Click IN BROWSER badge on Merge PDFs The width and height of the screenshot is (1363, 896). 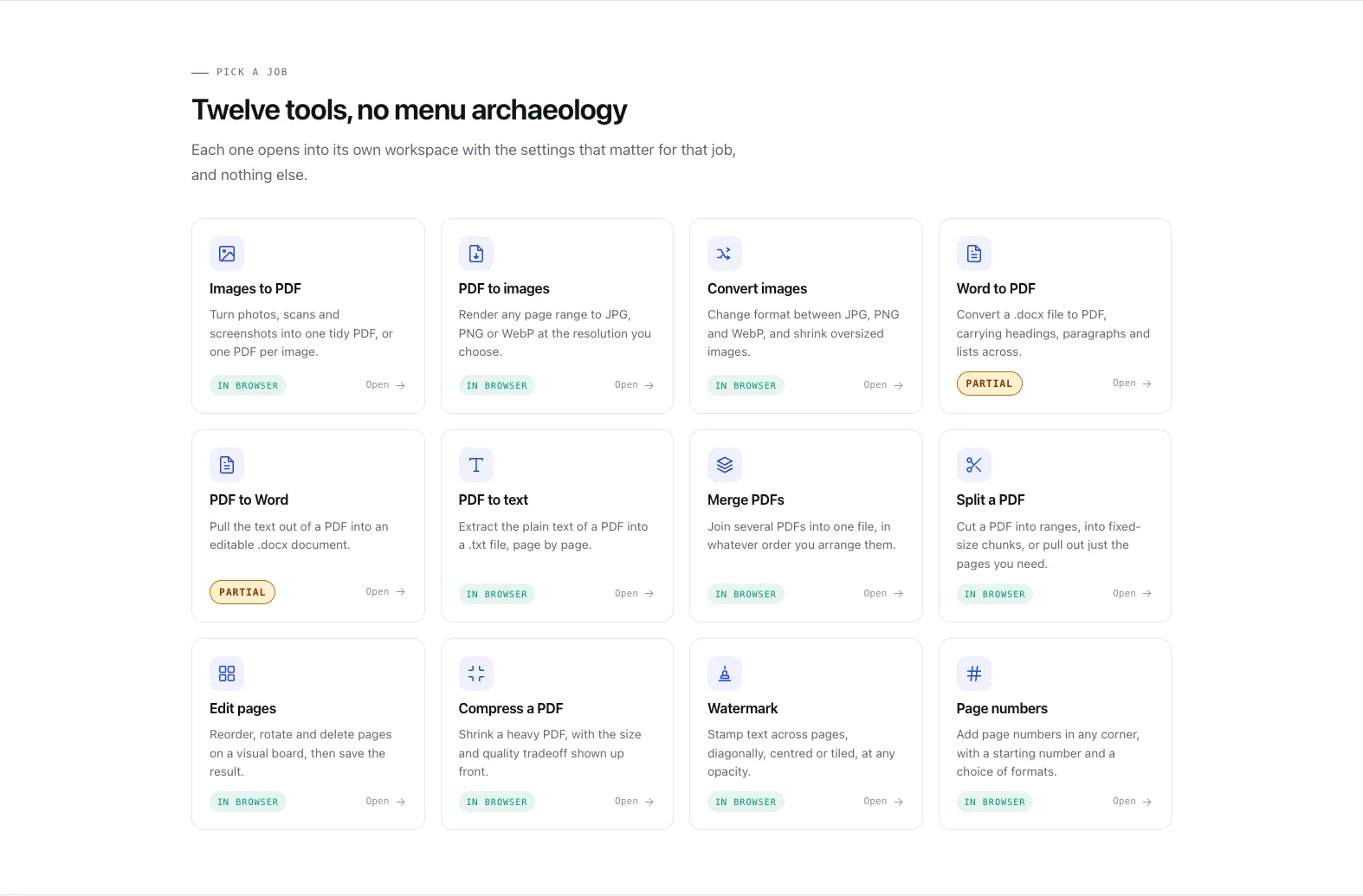[x=746, y=594]
